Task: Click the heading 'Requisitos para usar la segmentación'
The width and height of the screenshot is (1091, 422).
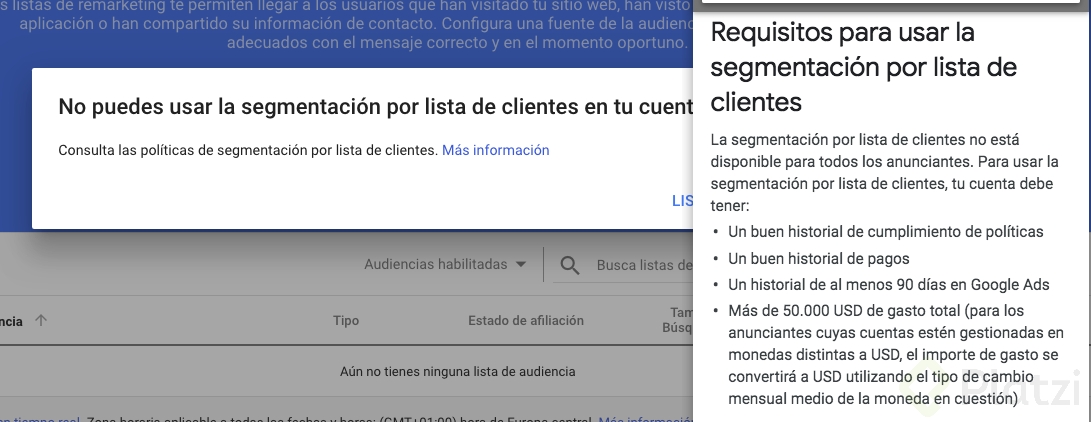Action: coord(863,67)
